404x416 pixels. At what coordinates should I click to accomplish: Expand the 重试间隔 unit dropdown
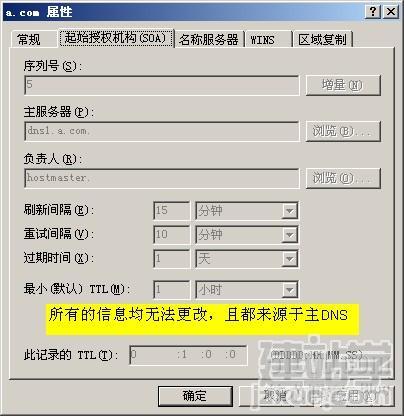click(x=289, y=235)
